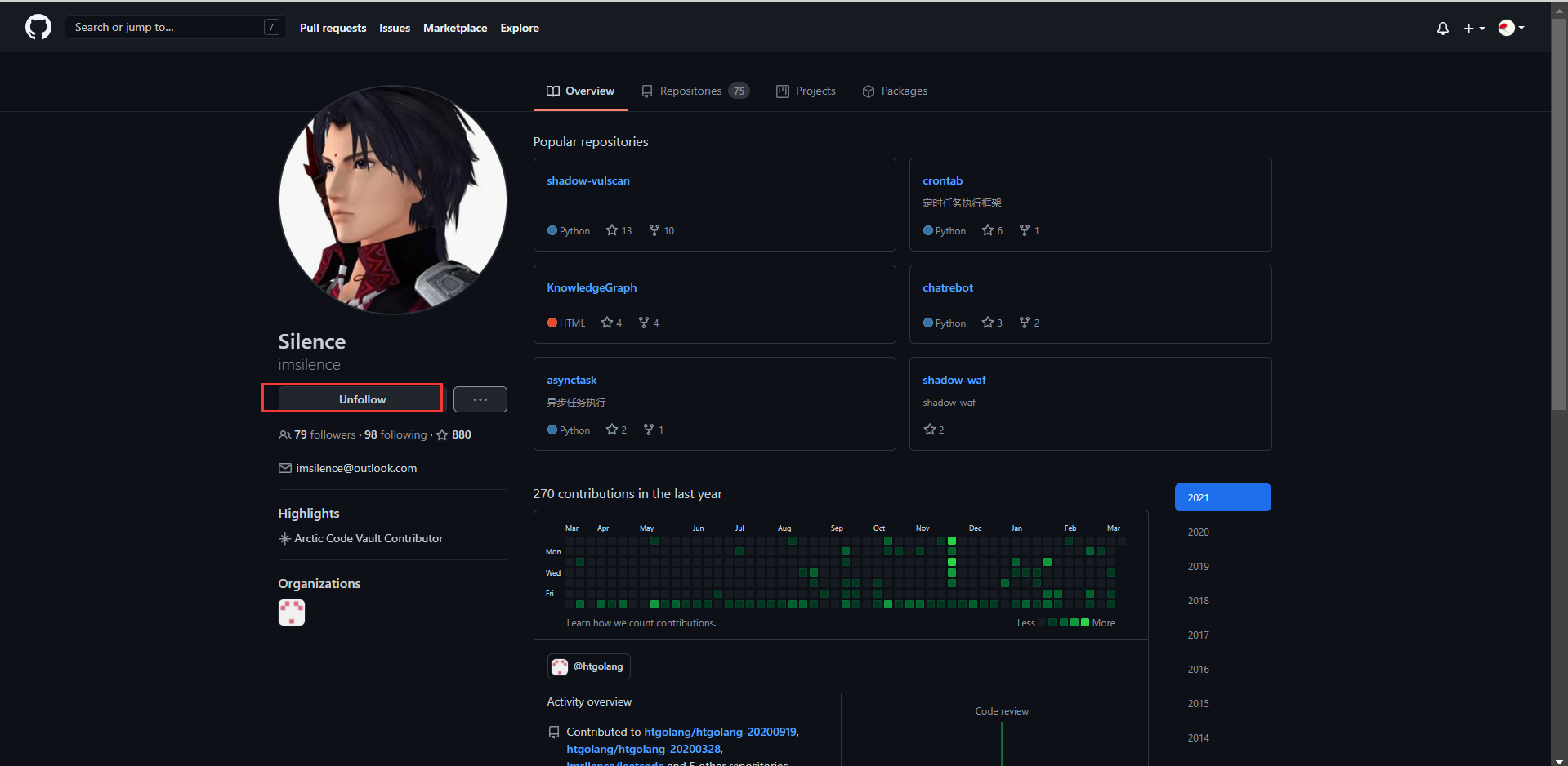Select the 2019 contribution year

[1222, 566]
